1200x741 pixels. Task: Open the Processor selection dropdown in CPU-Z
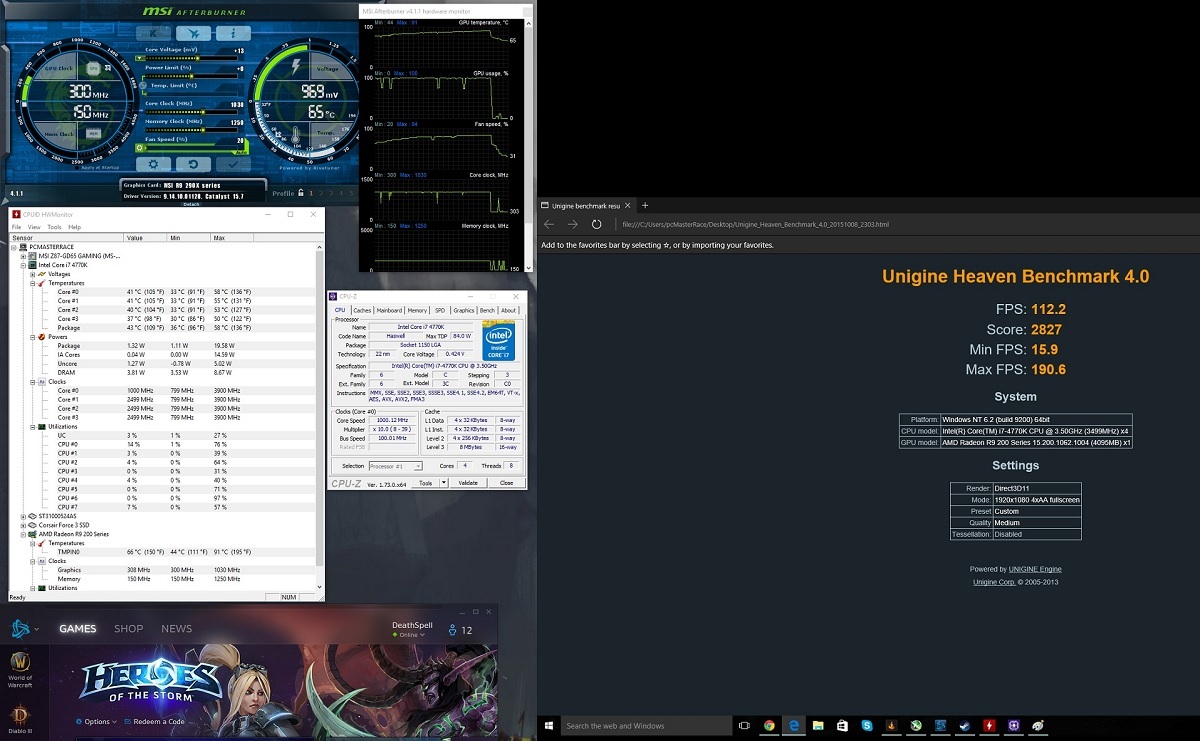[x=418, y=466]
